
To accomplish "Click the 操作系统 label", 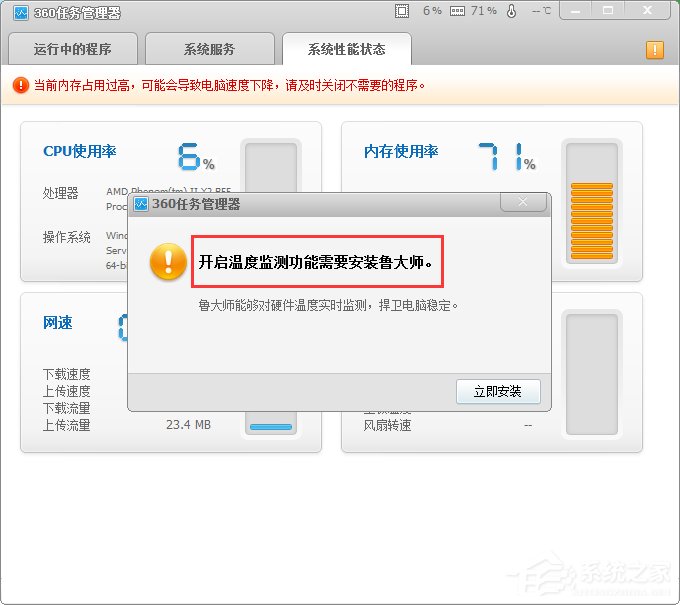I will 66,237.
